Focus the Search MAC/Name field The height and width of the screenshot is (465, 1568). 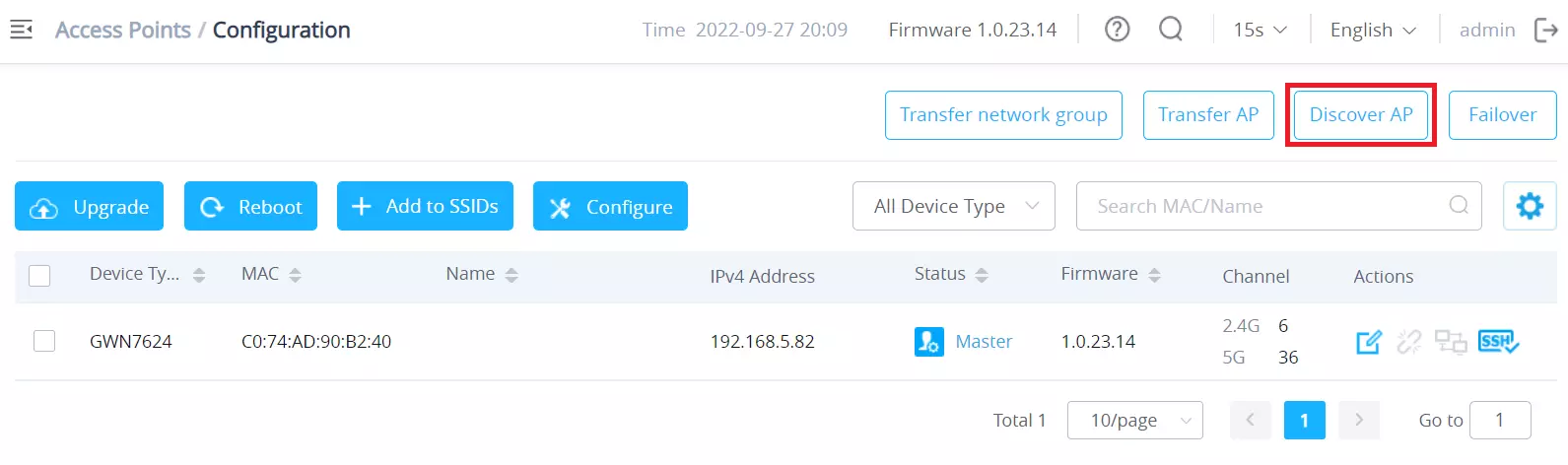coord(1278,206)
